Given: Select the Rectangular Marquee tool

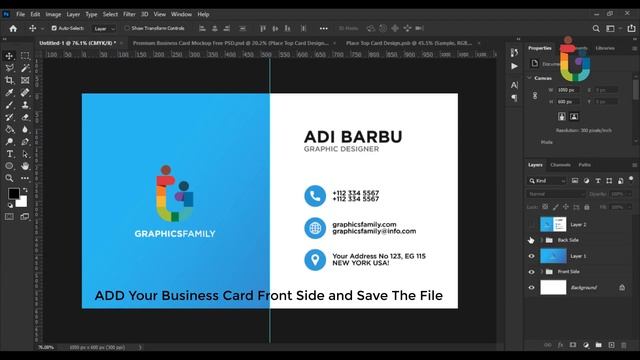Looking at the screenshot, I should [25, 56].
